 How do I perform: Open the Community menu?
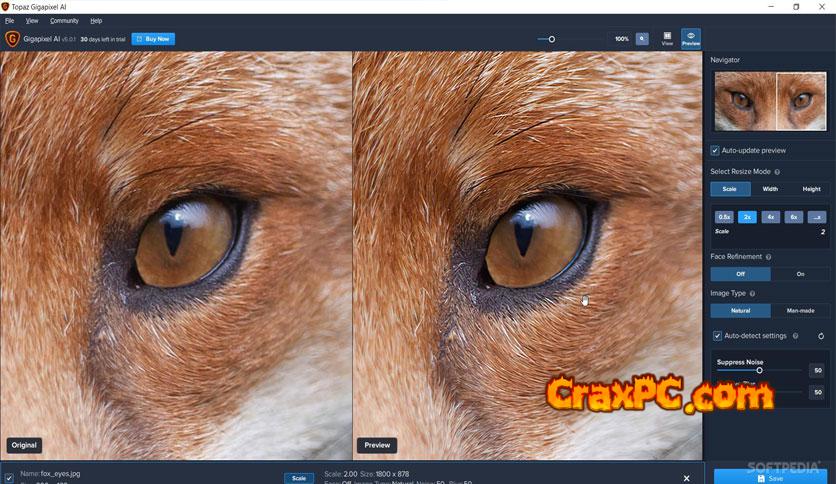[64, 21]
